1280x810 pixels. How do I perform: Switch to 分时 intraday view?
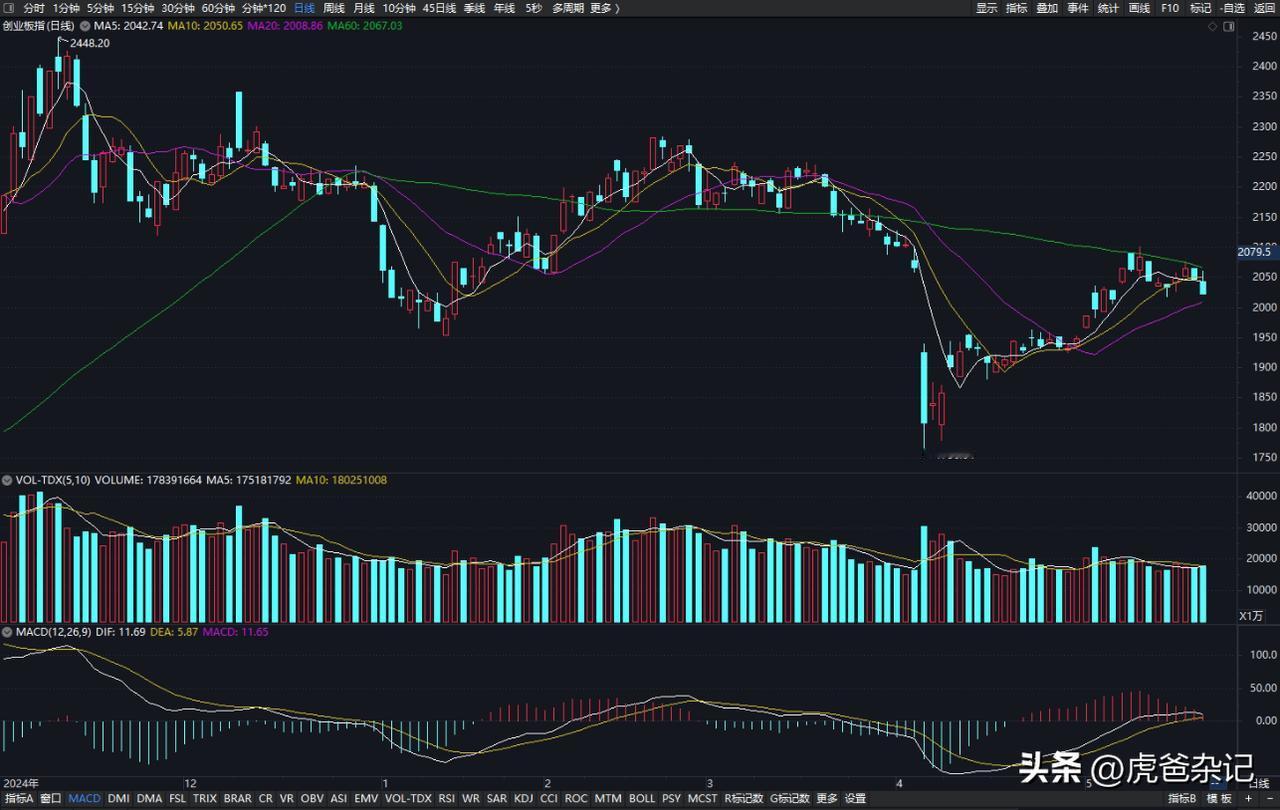[34, 8]
